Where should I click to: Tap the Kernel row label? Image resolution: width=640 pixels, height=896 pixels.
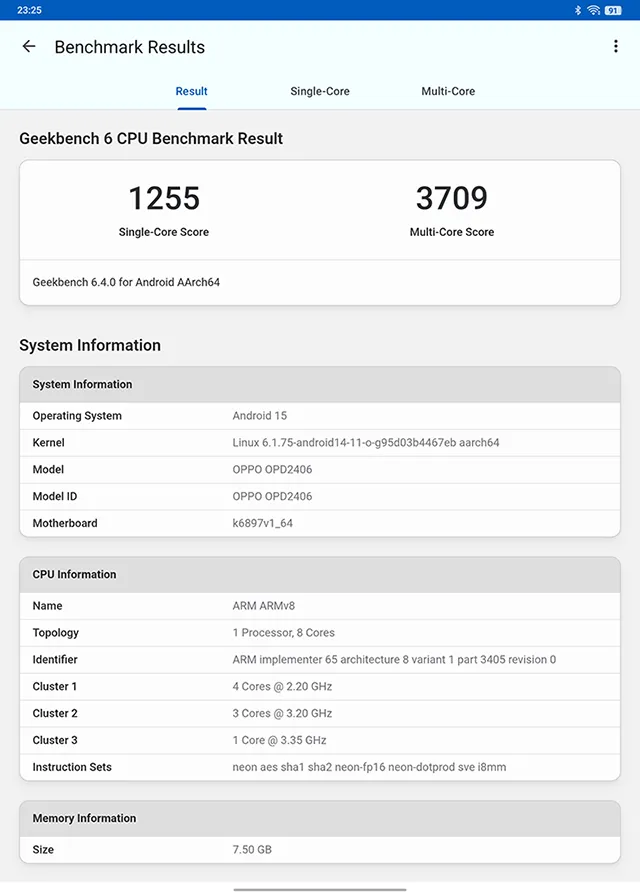[x=49, y=443]
